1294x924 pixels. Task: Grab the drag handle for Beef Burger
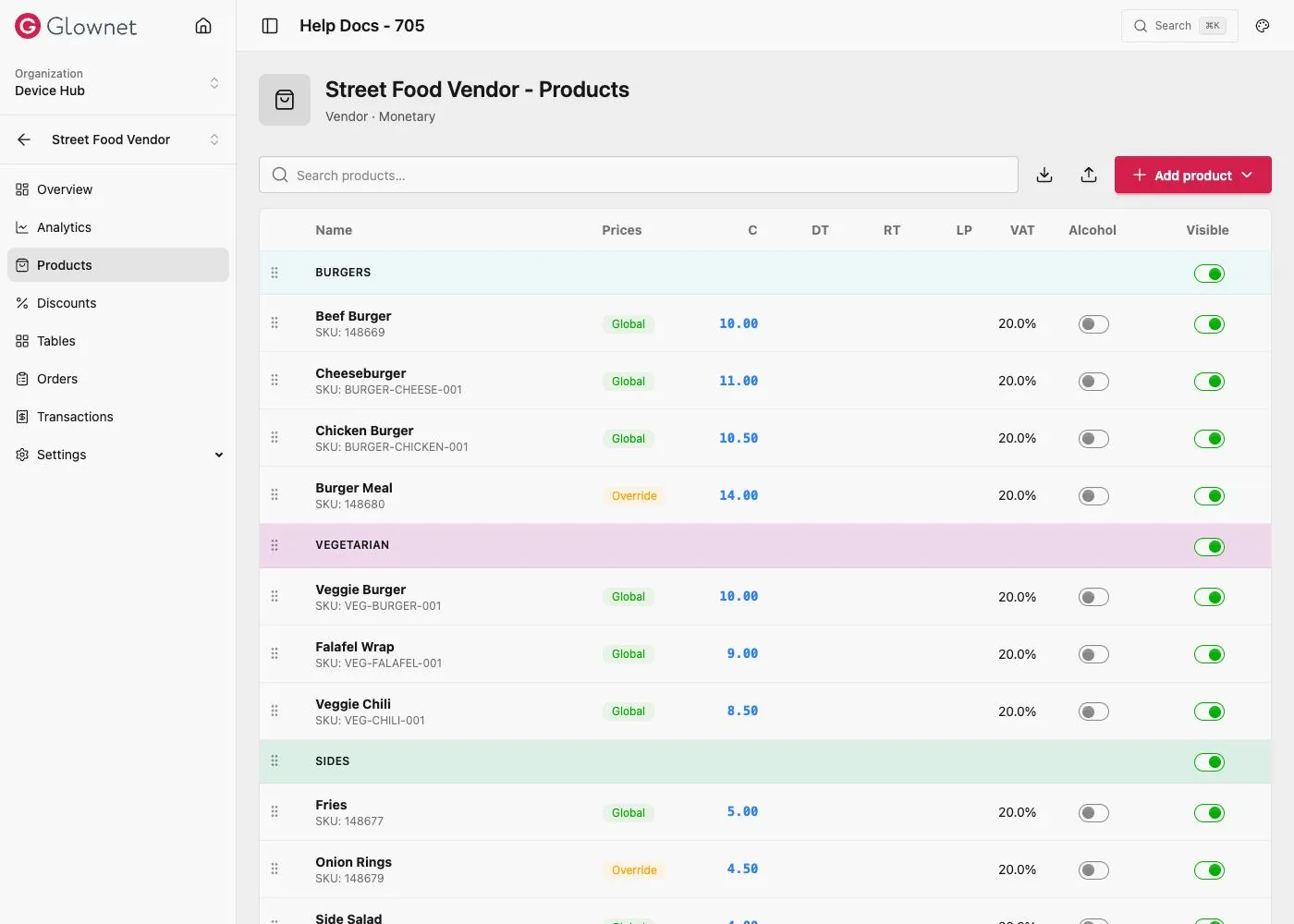(x=275, y=322)
